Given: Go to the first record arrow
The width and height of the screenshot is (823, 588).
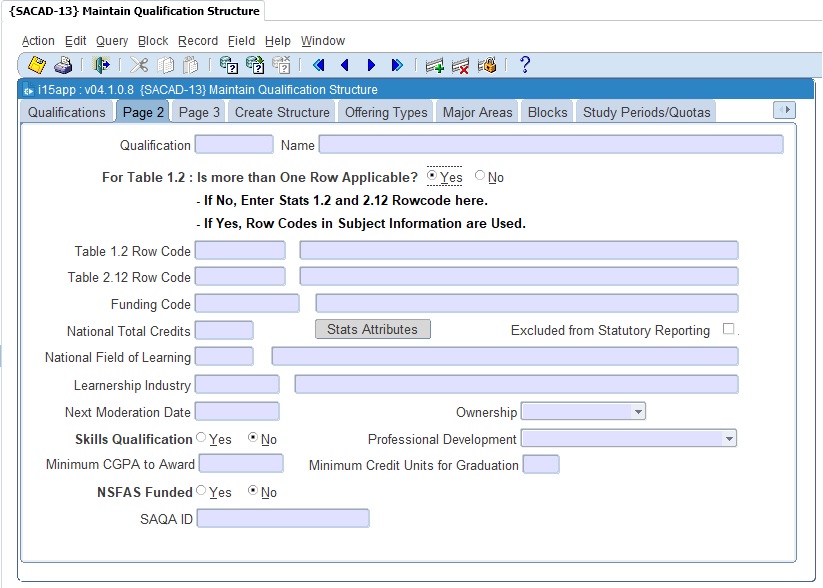Looking at the screenshot, I should click(x=319, y=66).
